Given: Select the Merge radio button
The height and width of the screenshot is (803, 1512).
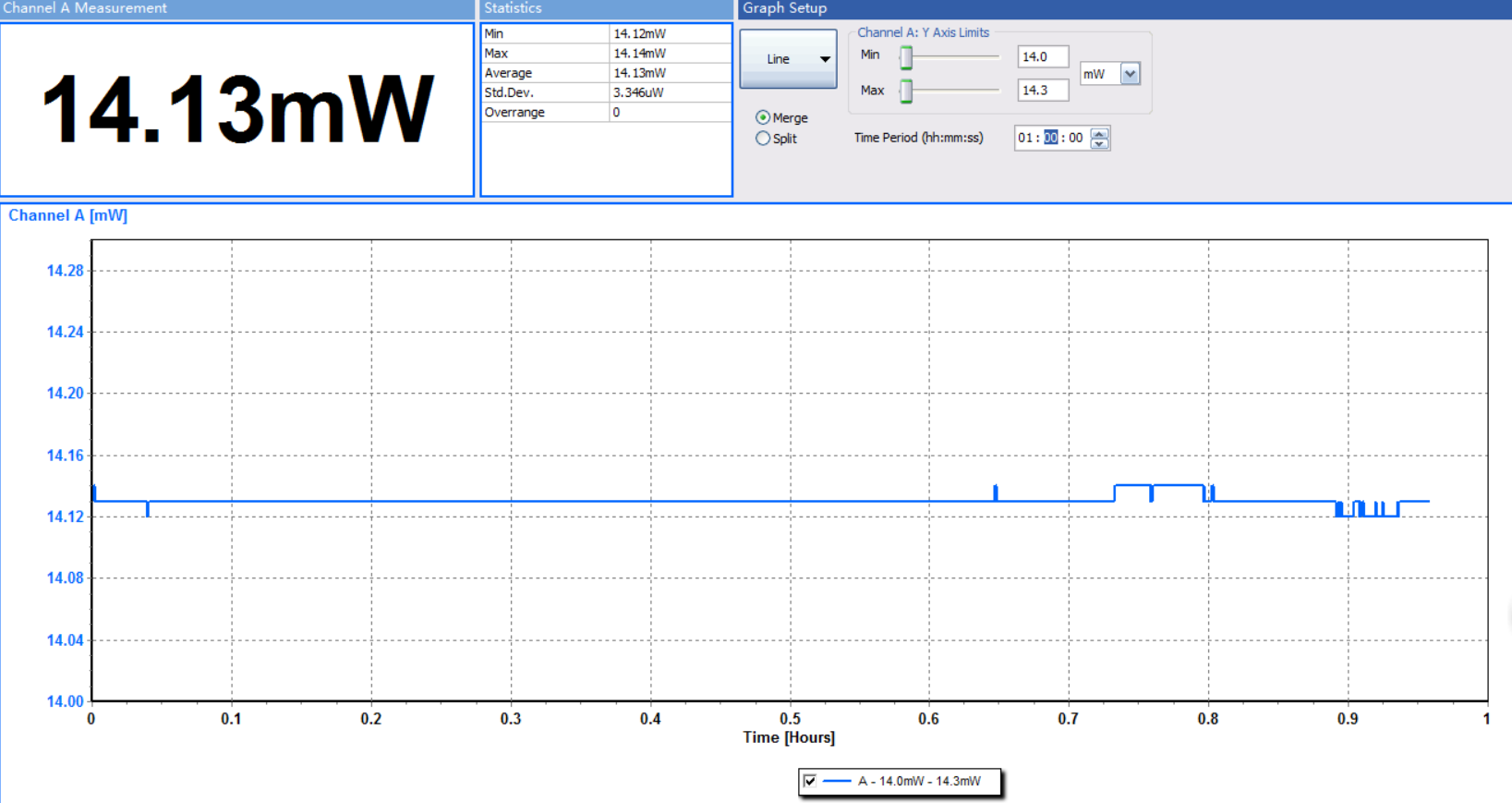Looking at the screenshot, I should pos(763,117).
